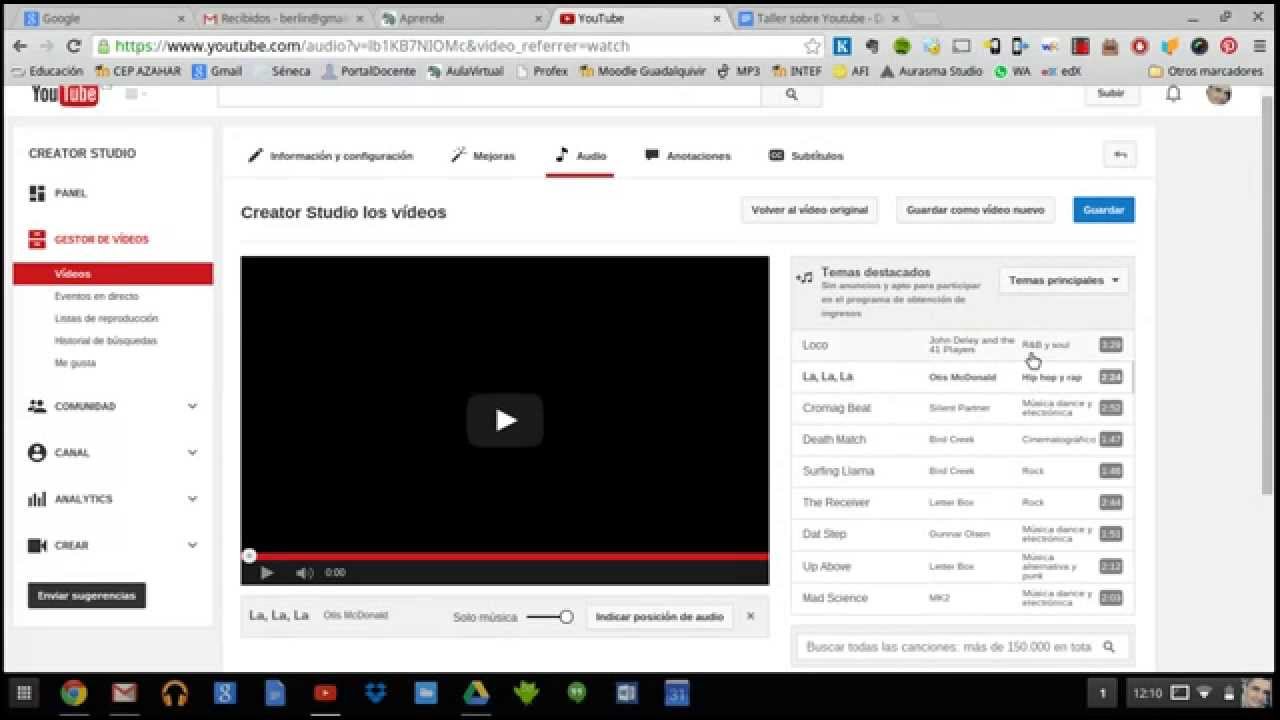Focus the song search field

tap(949, 647)
